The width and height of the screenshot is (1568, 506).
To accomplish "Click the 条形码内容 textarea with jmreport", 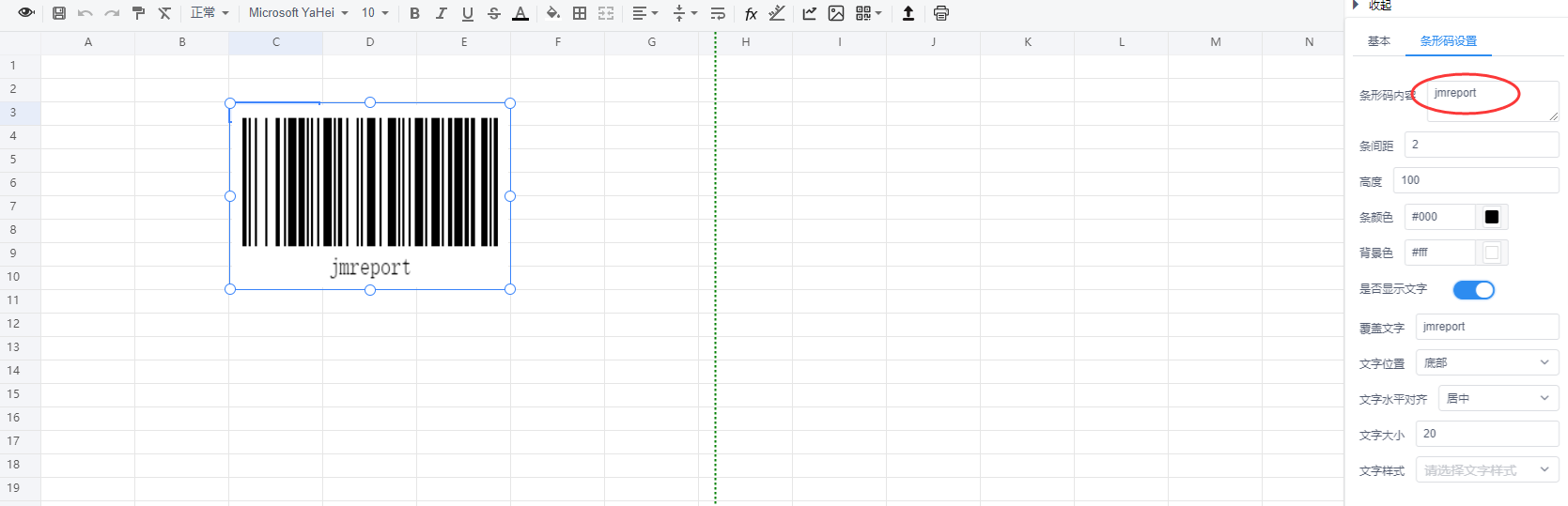I will [x=1493, y=100].
